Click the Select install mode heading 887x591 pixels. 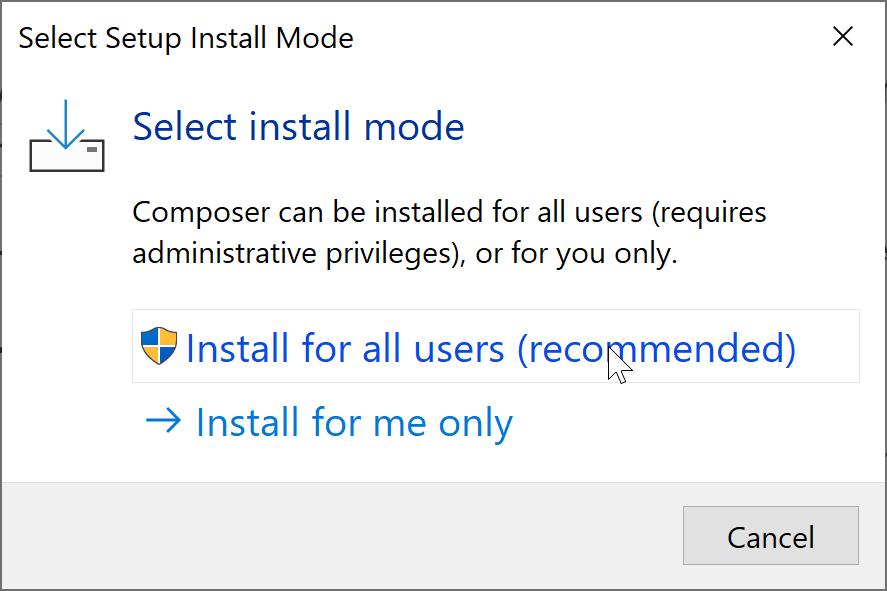298,127
